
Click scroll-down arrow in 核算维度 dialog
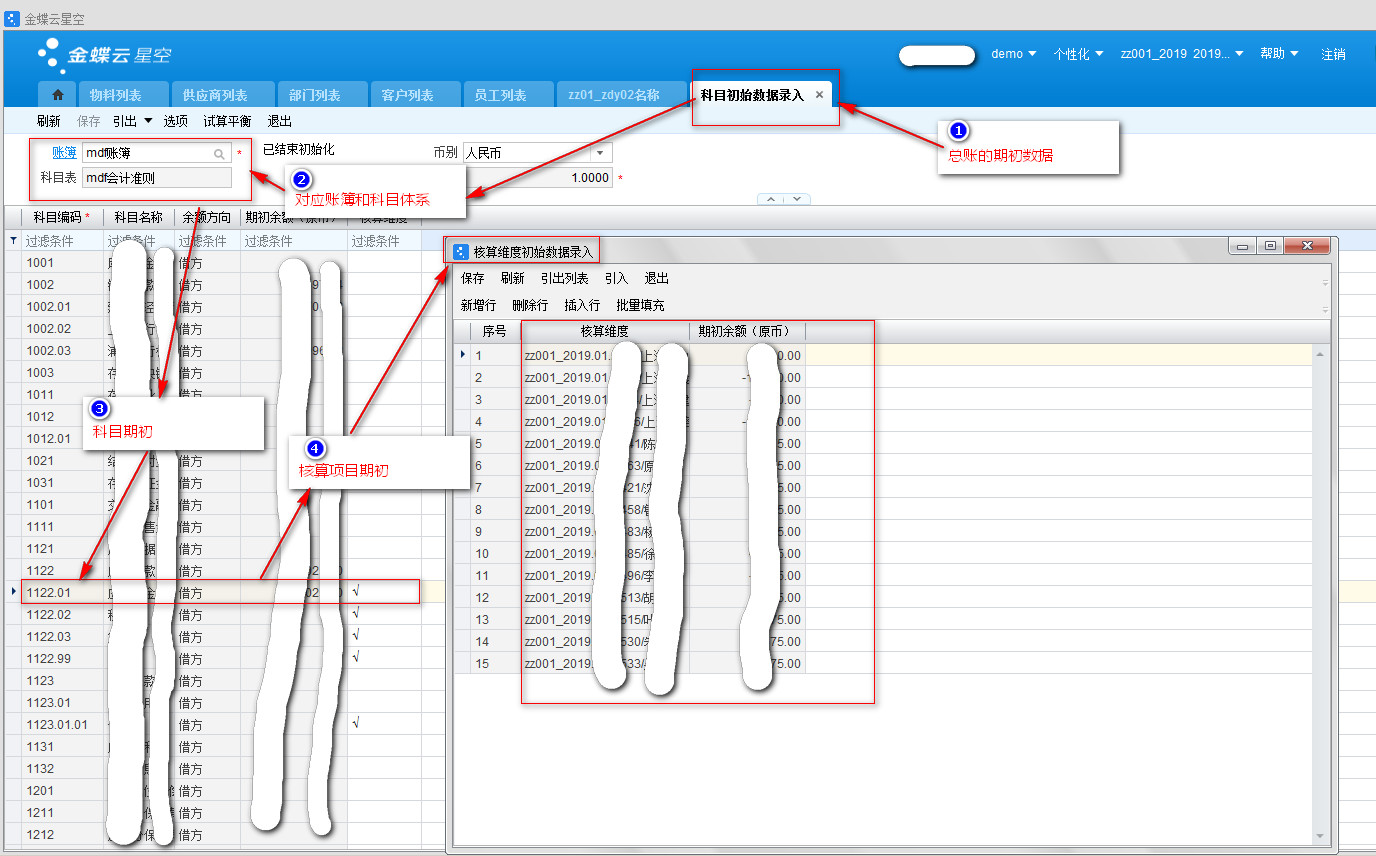1321,836
